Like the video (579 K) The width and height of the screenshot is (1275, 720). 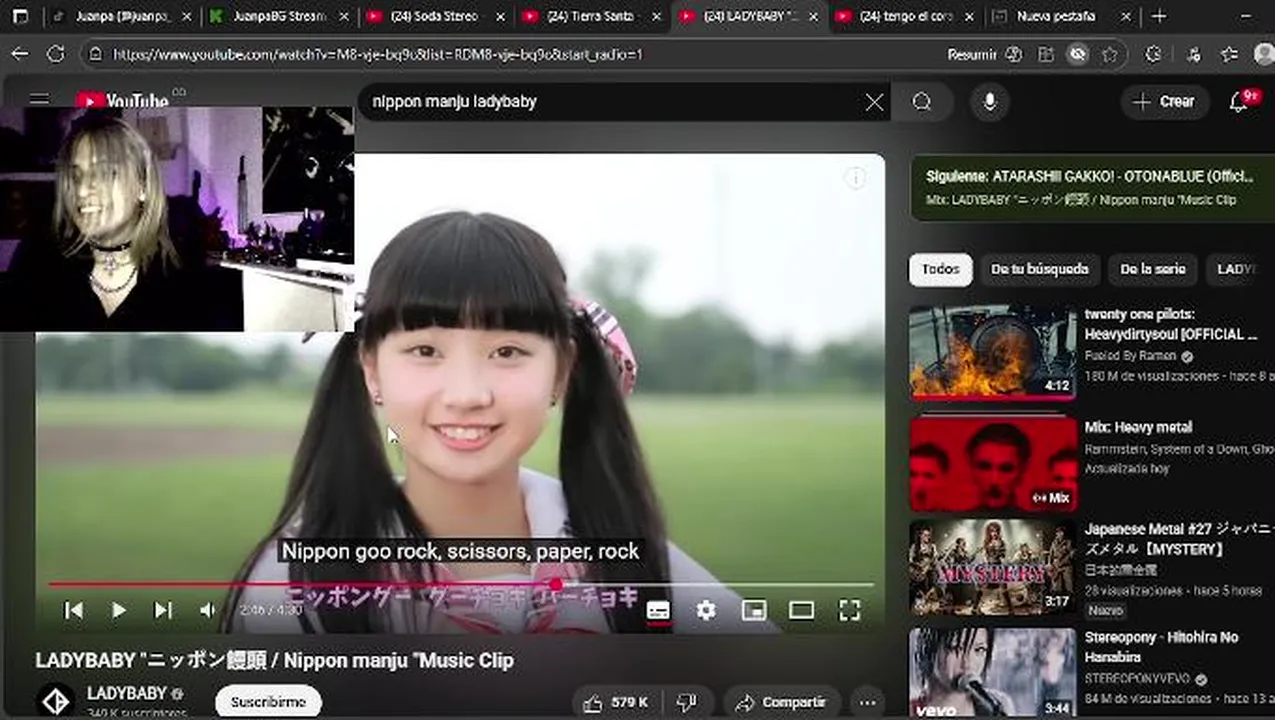[615, 702]
